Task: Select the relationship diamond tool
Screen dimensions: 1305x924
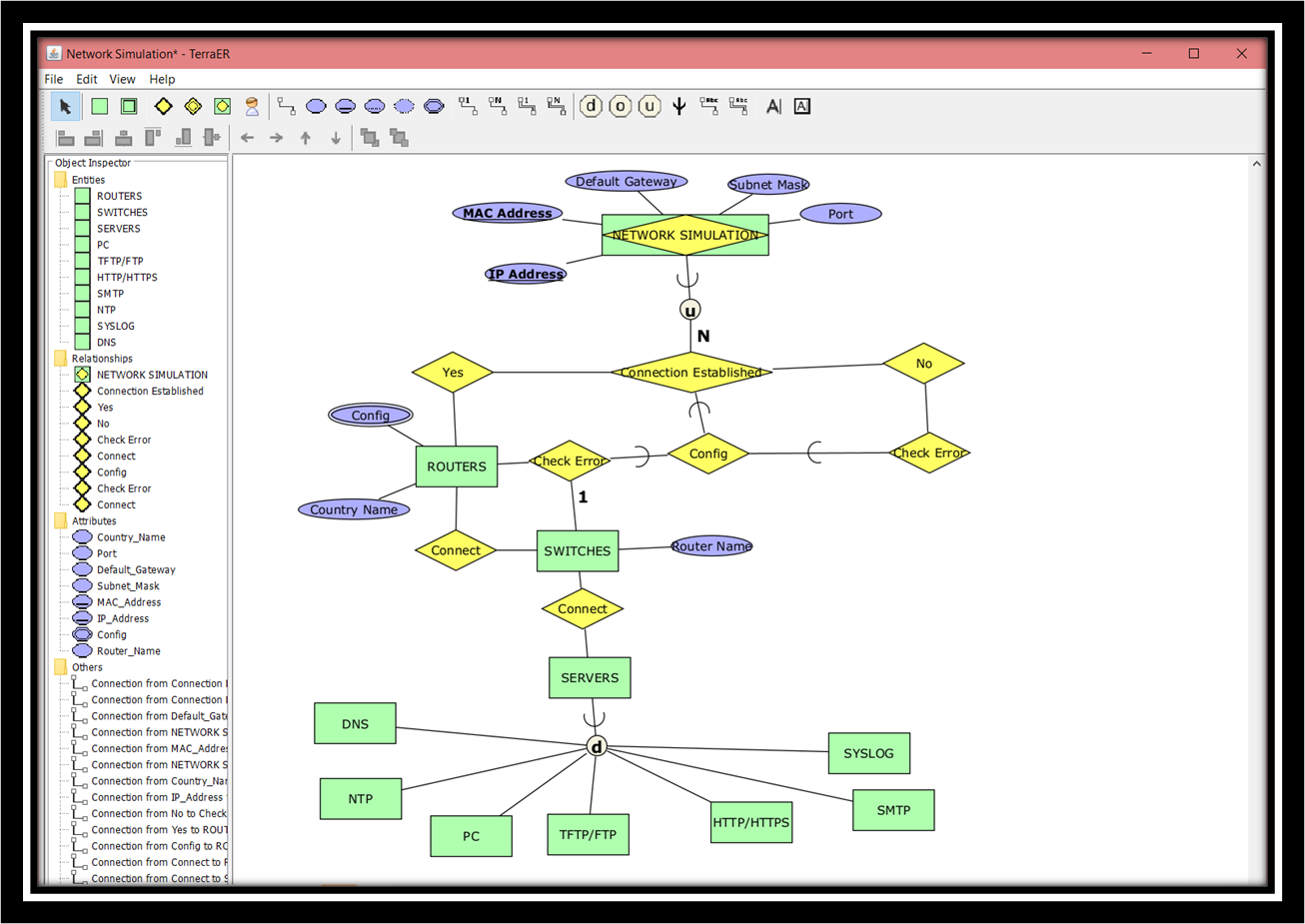Action: click(163, 106)
